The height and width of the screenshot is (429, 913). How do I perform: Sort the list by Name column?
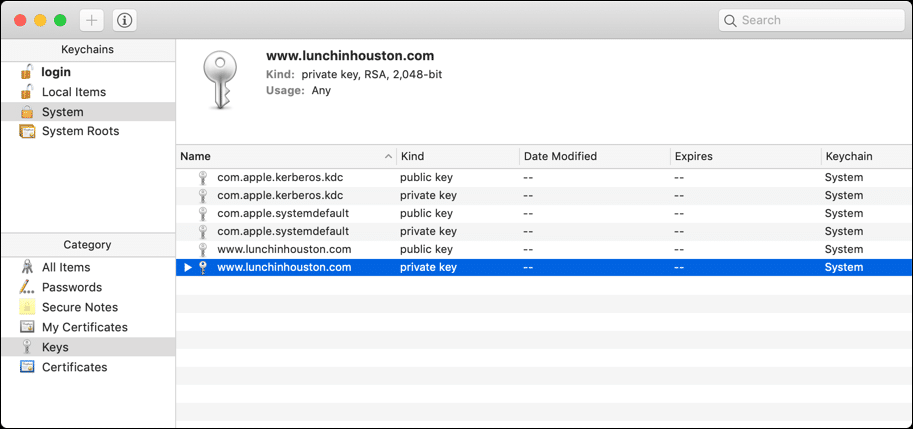280,156
